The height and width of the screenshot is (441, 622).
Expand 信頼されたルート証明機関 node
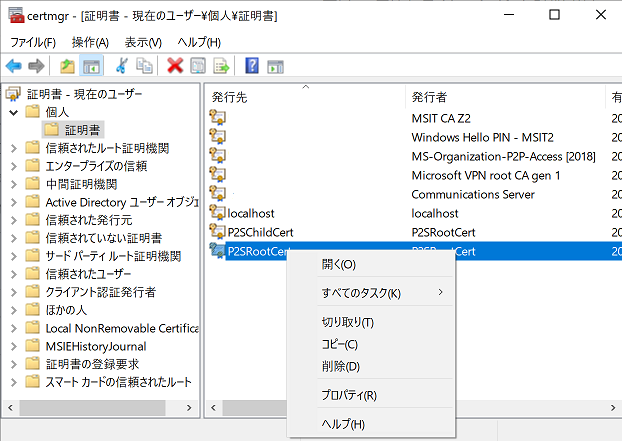(13, 148)
